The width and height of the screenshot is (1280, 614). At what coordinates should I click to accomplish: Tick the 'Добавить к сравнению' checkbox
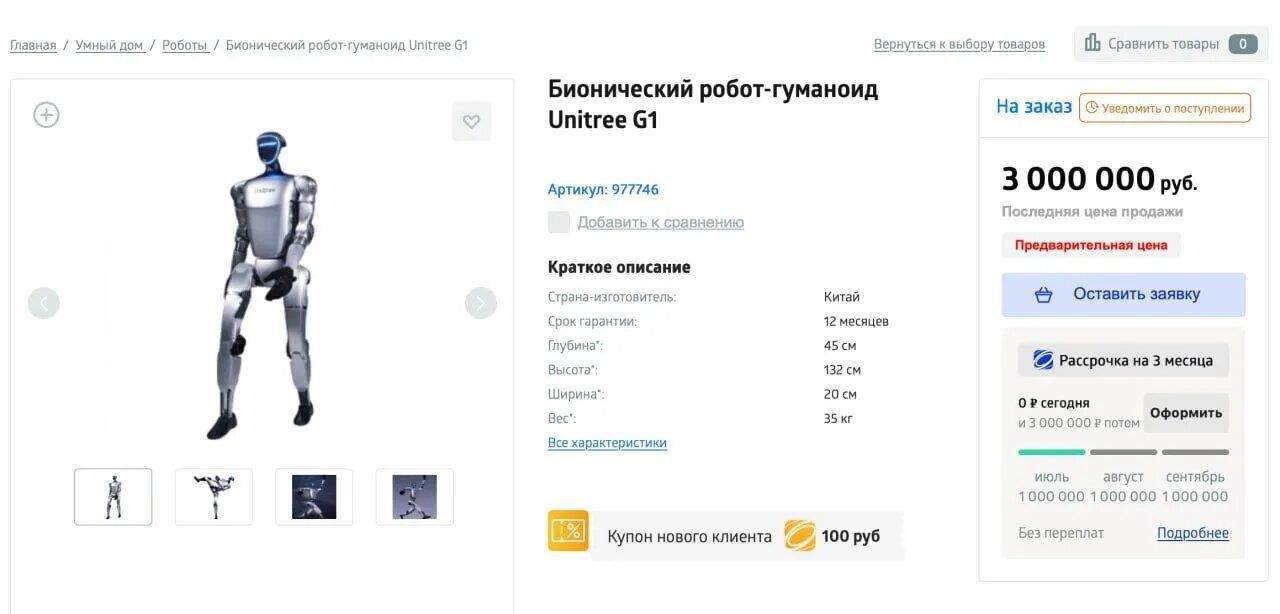[x=559, y=222]
